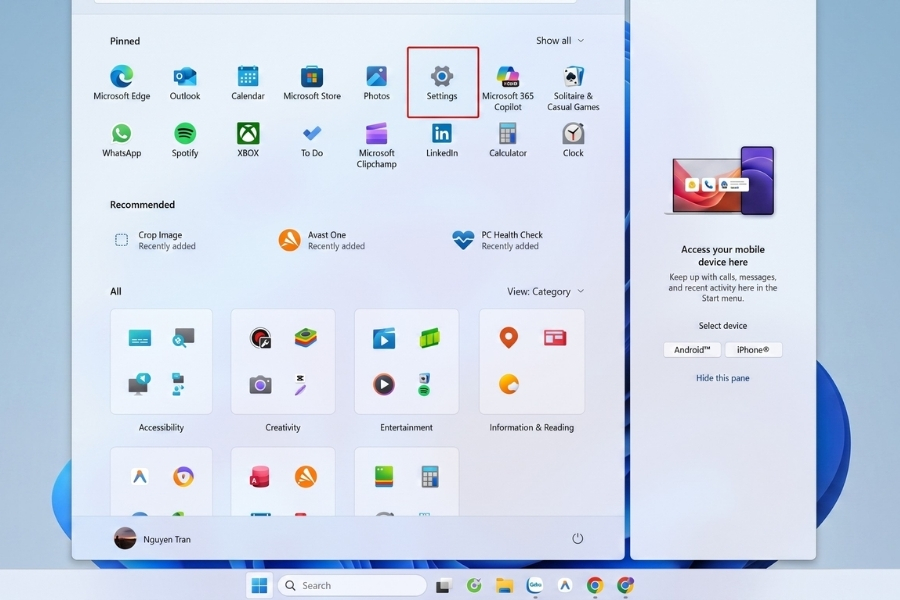Click the Hide this pane link

[723, 378]
